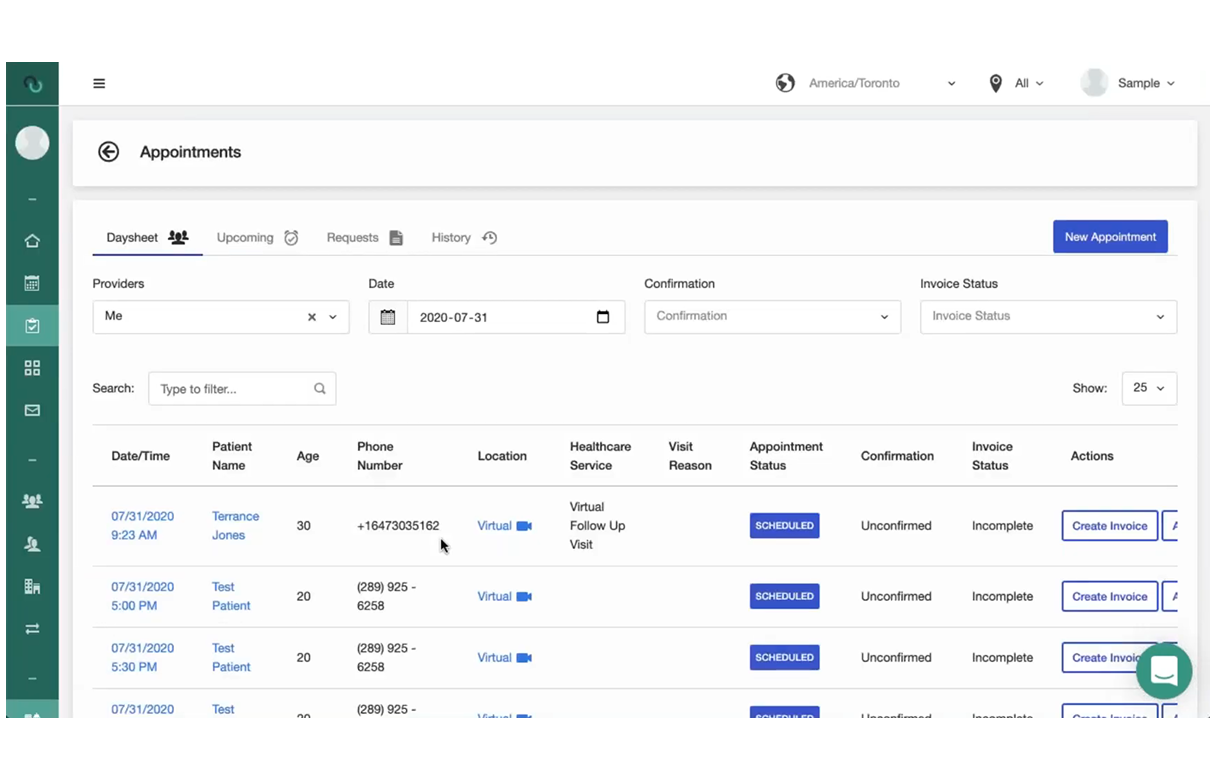The width and height of the screenshot is (1216, 780).
Task: Click the phone number +16473035162
Action: pos(398,526)
